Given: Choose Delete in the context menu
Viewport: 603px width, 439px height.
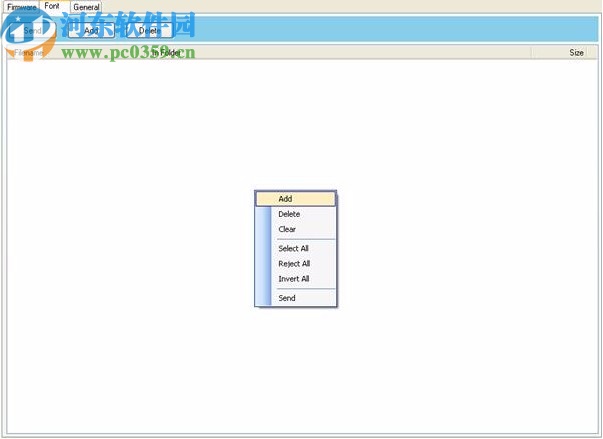Looking at the screenshot, I should (296, 214).
